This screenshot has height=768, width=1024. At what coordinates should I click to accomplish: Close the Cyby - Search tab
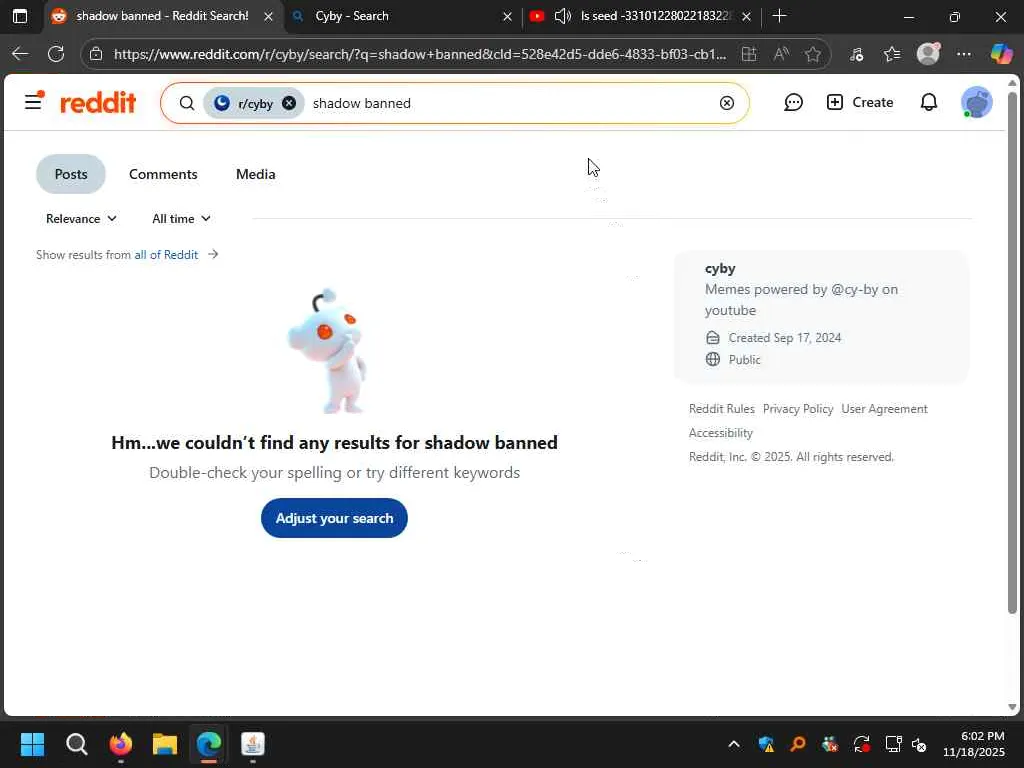[x=507, y=16]
